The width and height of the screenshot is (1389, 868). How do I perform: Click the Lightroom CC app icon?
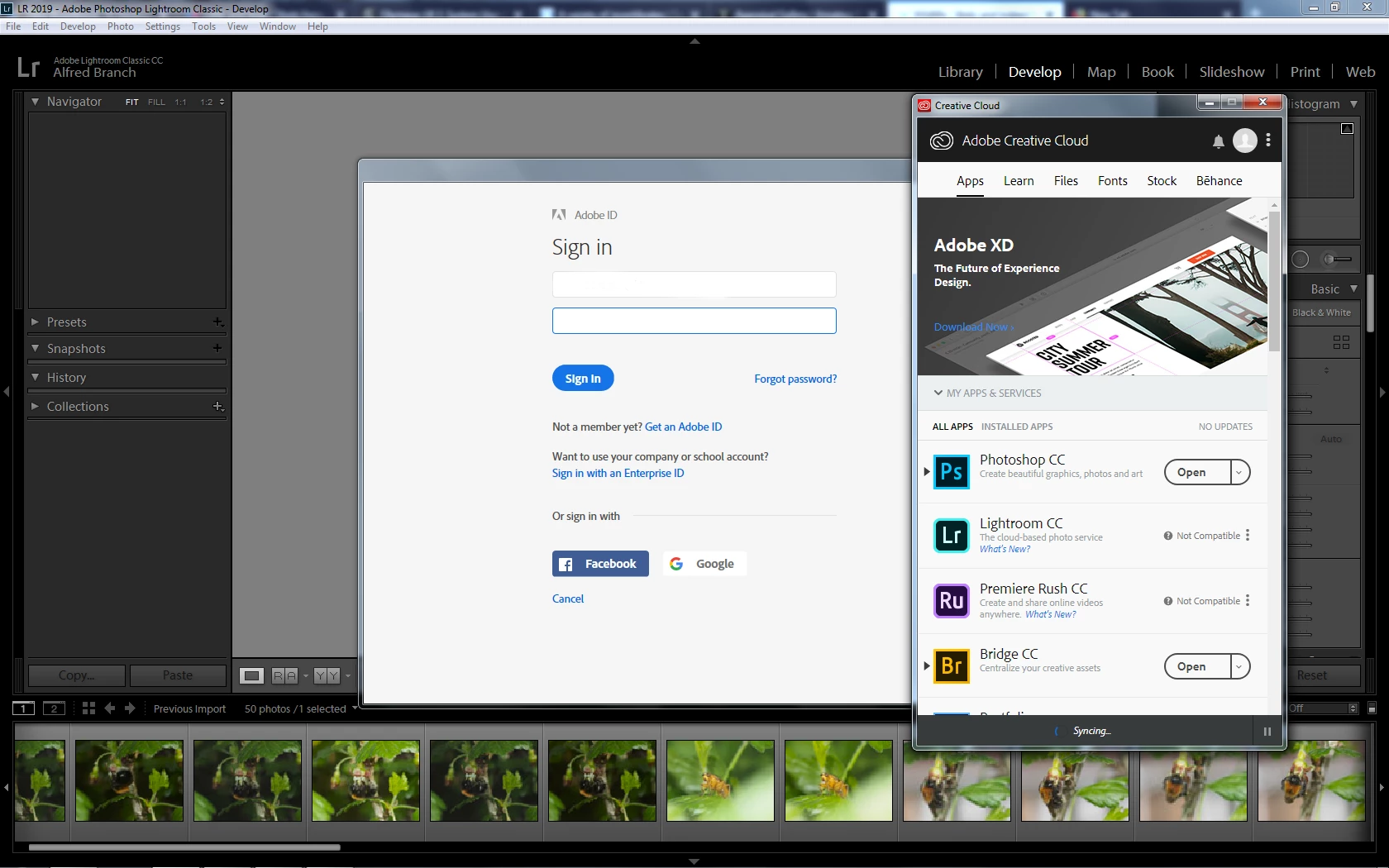(951, 536)
